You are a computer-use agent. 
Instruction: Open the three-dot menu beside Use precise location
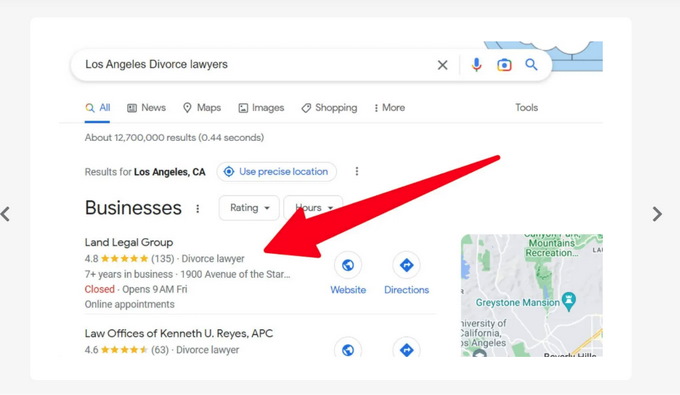point(357,171)
